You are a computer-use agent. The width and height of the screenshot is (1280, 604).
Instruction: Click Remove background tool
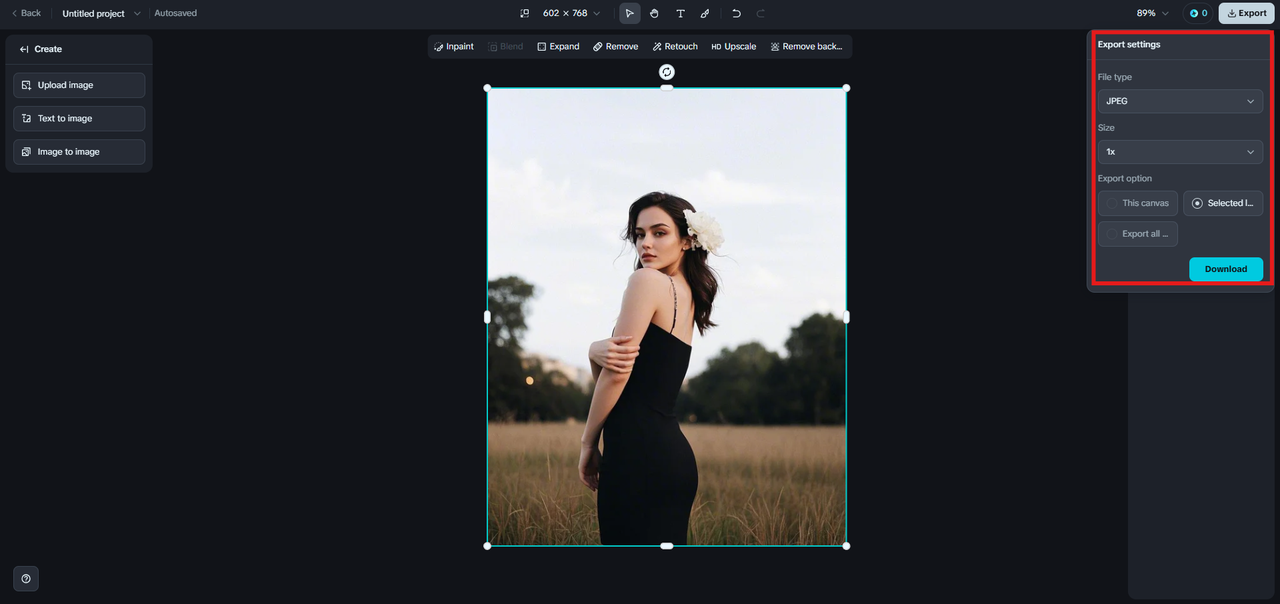(806, 46)
